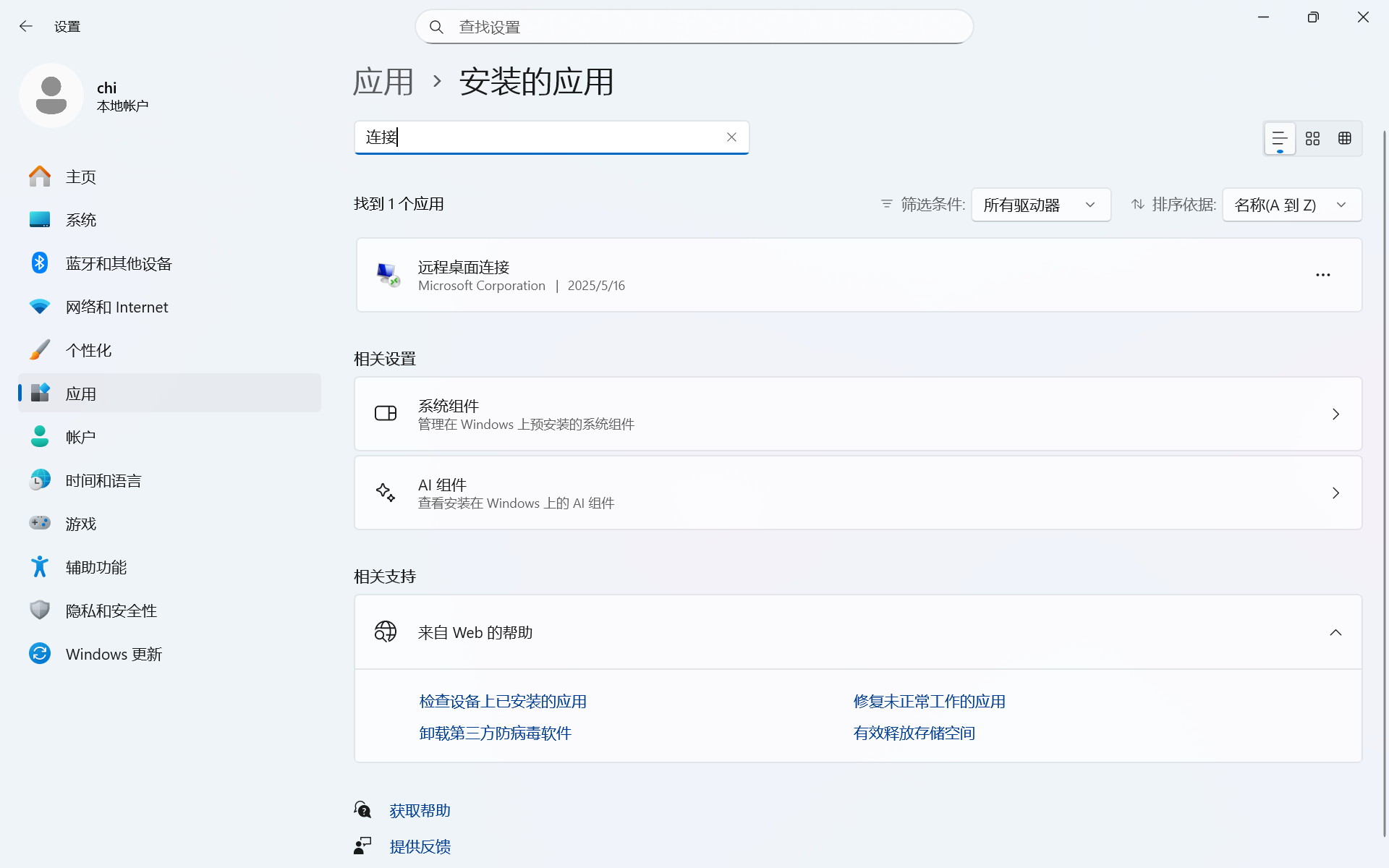Screen dimensions: 1389x868
Task: Open 蓝牙和其他设备 settings
Action: (x=169, y=263)
